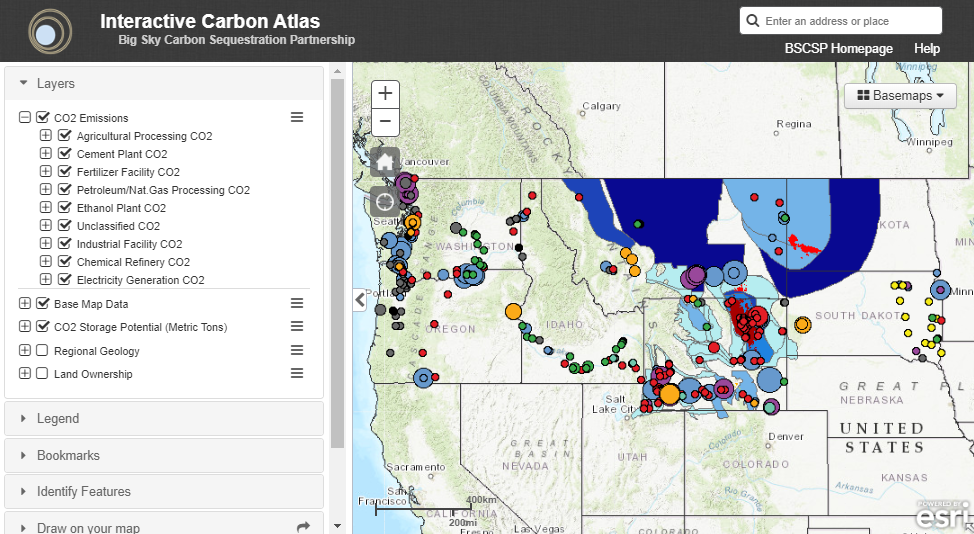The width and height of the screenshot is (974, 534).
Task: Click the home extent button
Action: coord(385,162)
